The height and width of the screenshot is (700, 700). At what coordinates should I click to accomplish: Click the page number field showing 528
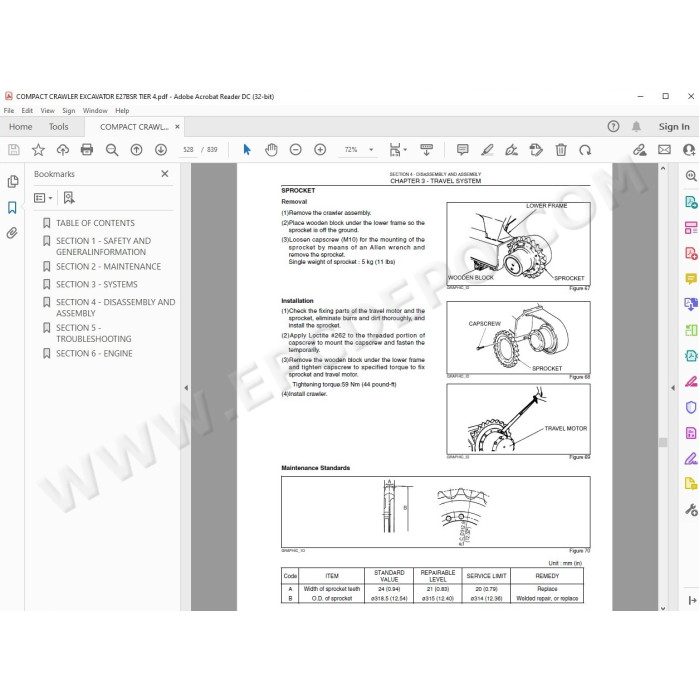point(188,150)
